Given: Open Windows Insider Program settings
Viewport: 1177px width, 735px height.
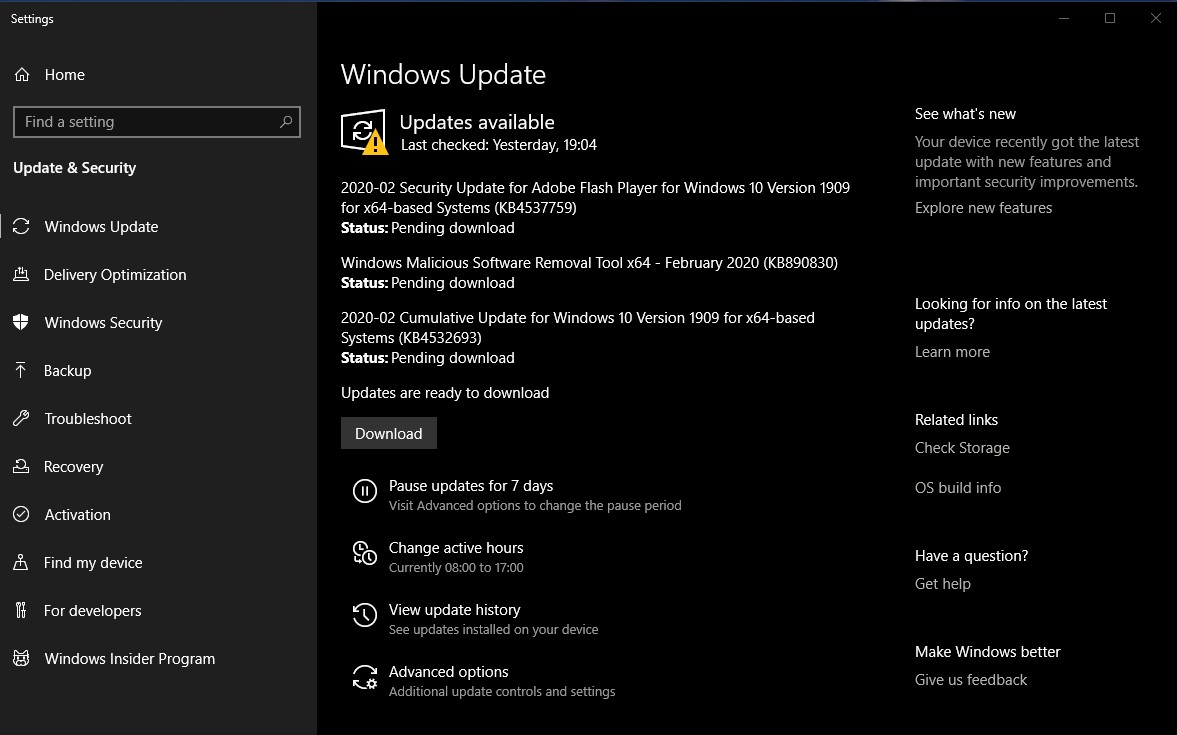Looking at the screenshot, I should click(x=129, y=659).
